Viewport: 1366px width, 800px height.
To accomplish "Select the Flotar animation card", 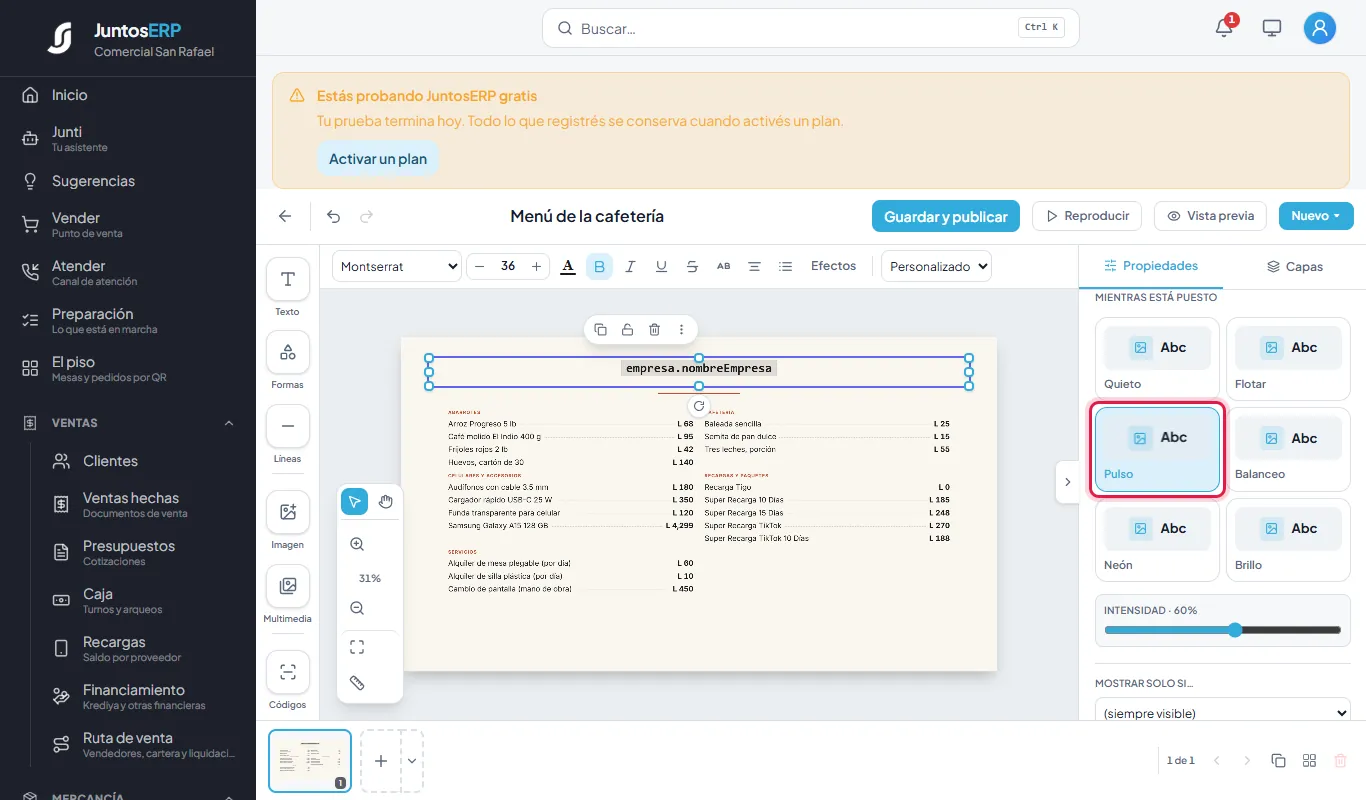I will (x=1288, y=359).
